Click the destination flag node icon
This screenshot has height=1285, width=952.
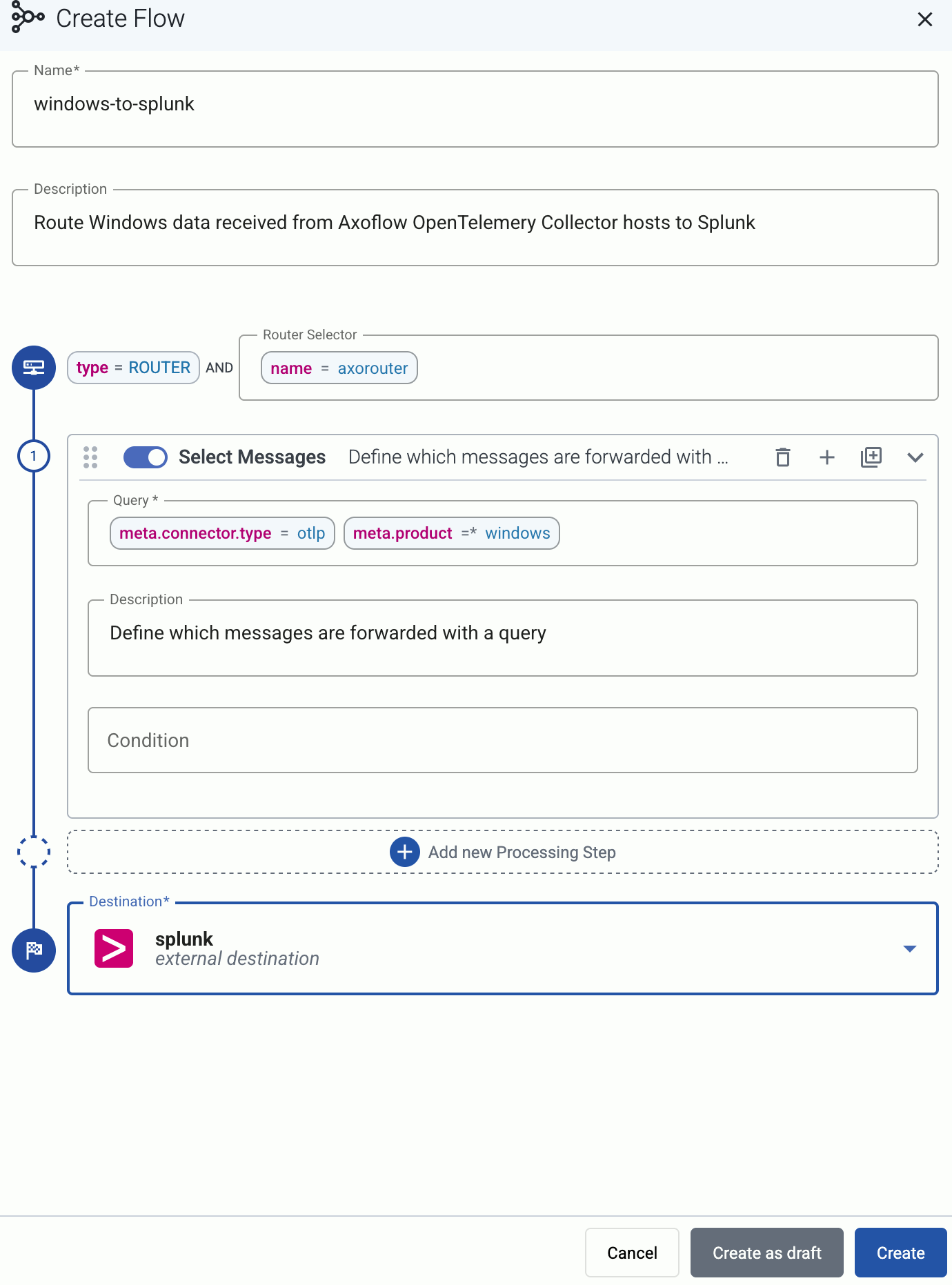point(34,950)
